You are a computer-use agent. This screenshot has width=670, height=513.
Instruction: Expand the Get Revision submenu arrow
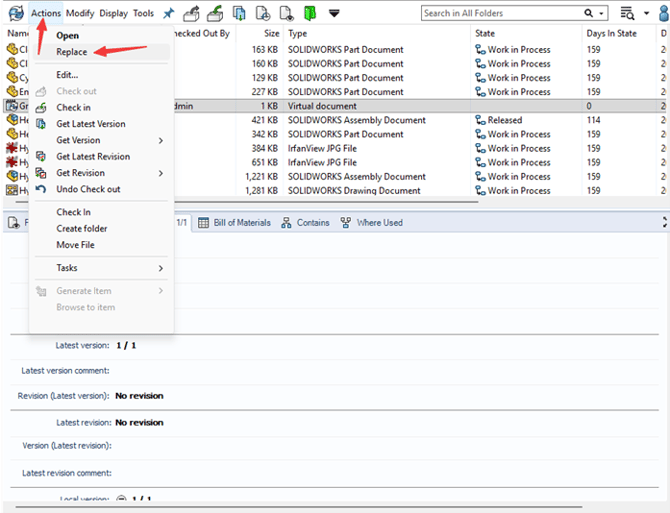[161, 173]
